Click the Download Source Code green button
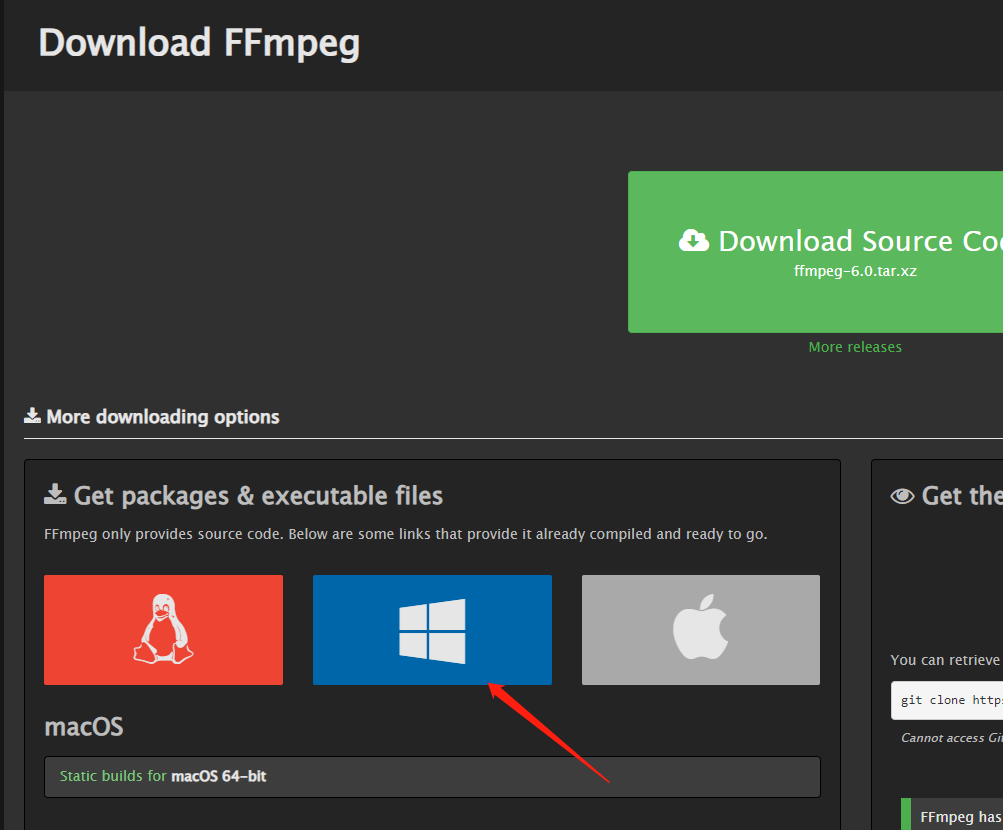The height and width of the screenshot is (830, 1003). [x=816, y=252]
